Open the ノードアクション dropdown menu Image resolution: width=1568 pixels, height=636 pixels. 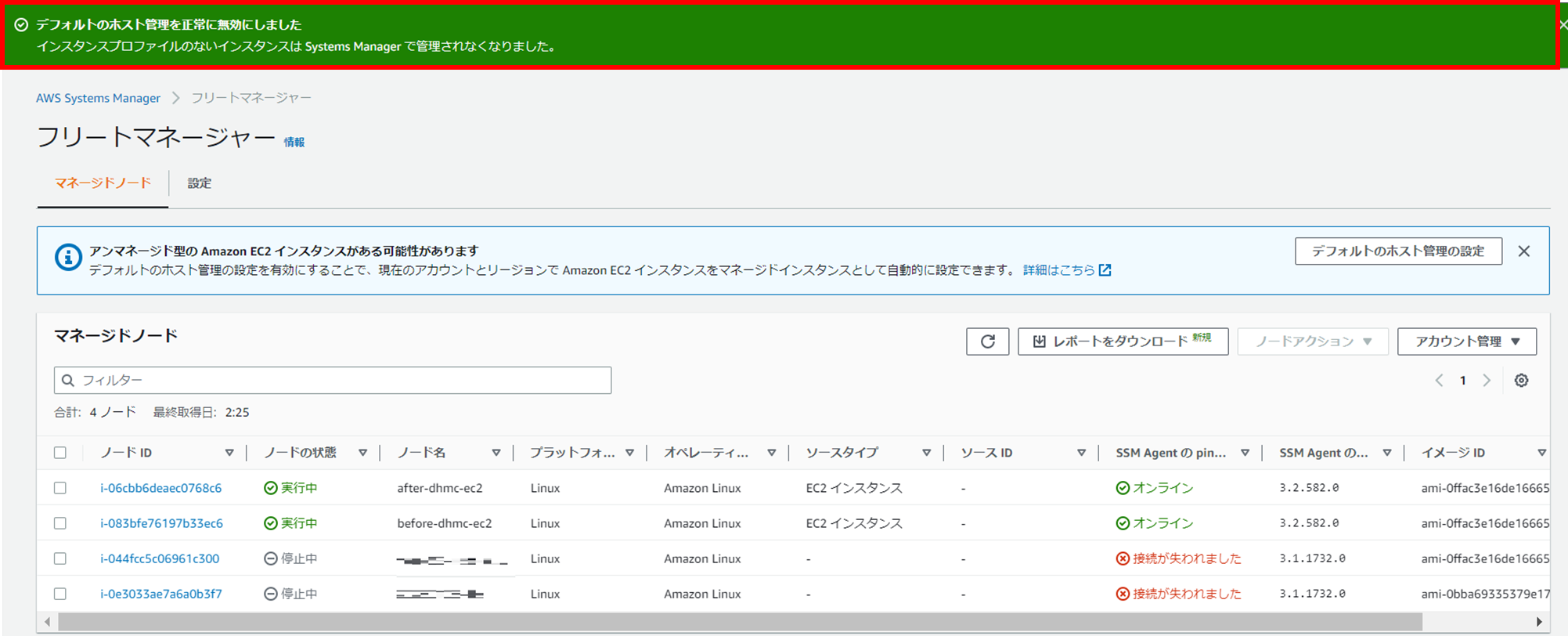tap(1313, 341)
